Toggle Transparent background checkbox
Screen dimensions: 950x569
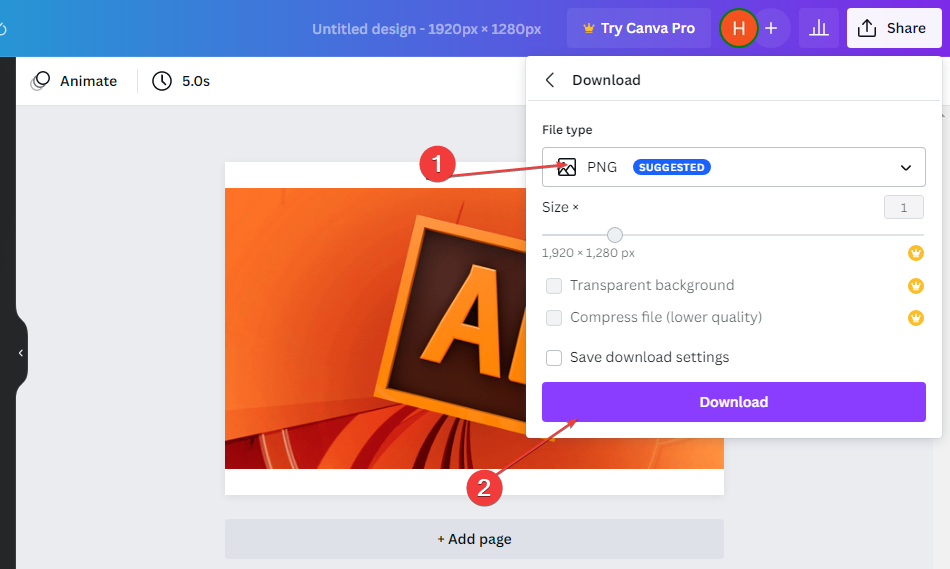point(554,285)
